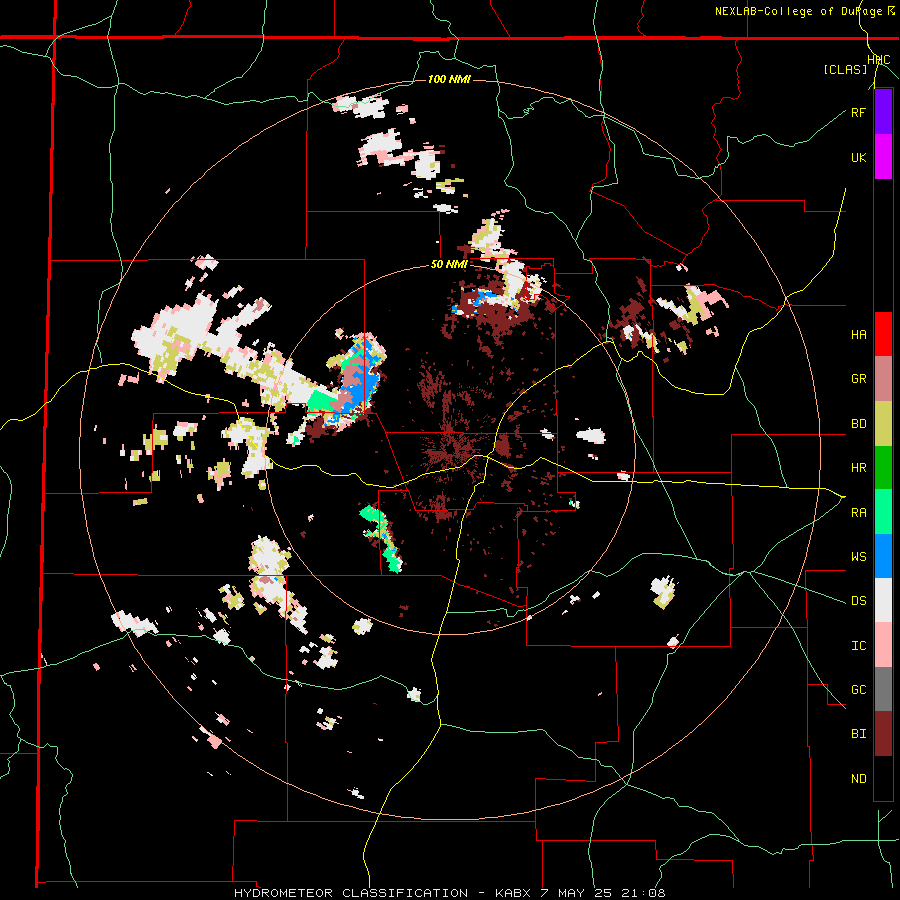Select the IC pink legend swatch
The height and width of the screenshot is (900, 900).
click(x=883, y=645)
